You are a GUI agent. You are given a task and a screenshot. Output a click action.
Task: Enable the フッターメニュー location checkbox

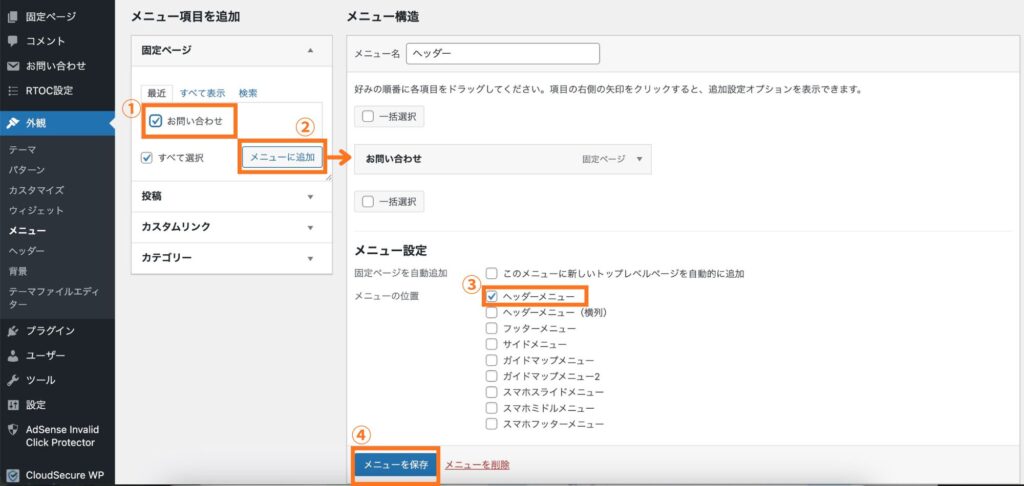pos(492,328)
